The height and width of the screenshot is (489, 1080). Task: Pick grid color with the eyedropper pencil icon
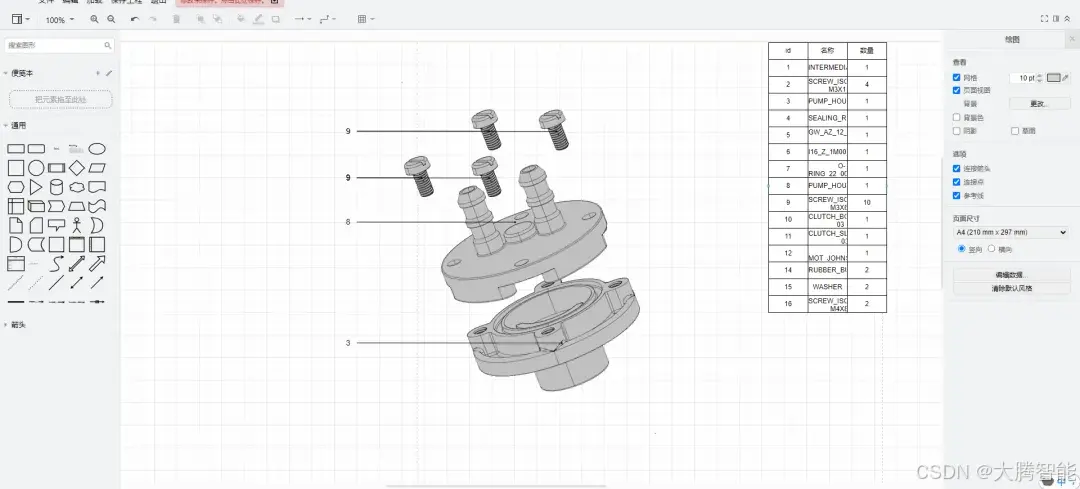[x=1067, y=78]
